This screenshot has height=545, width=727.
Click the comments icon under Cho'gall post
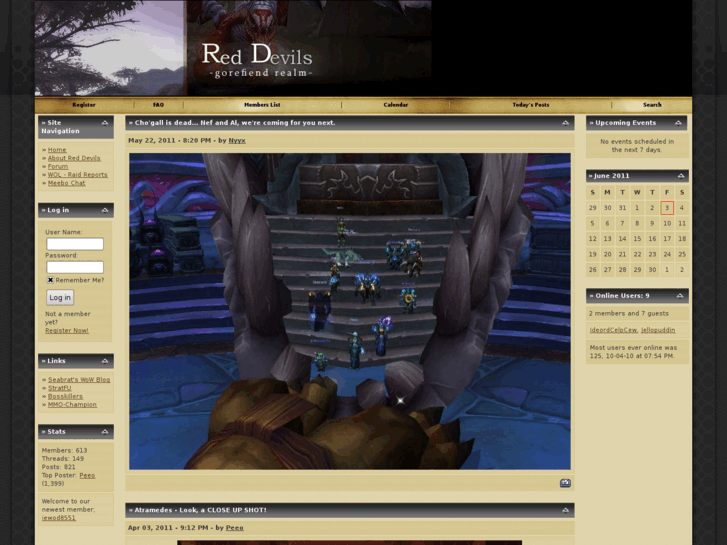pos(565,483)
